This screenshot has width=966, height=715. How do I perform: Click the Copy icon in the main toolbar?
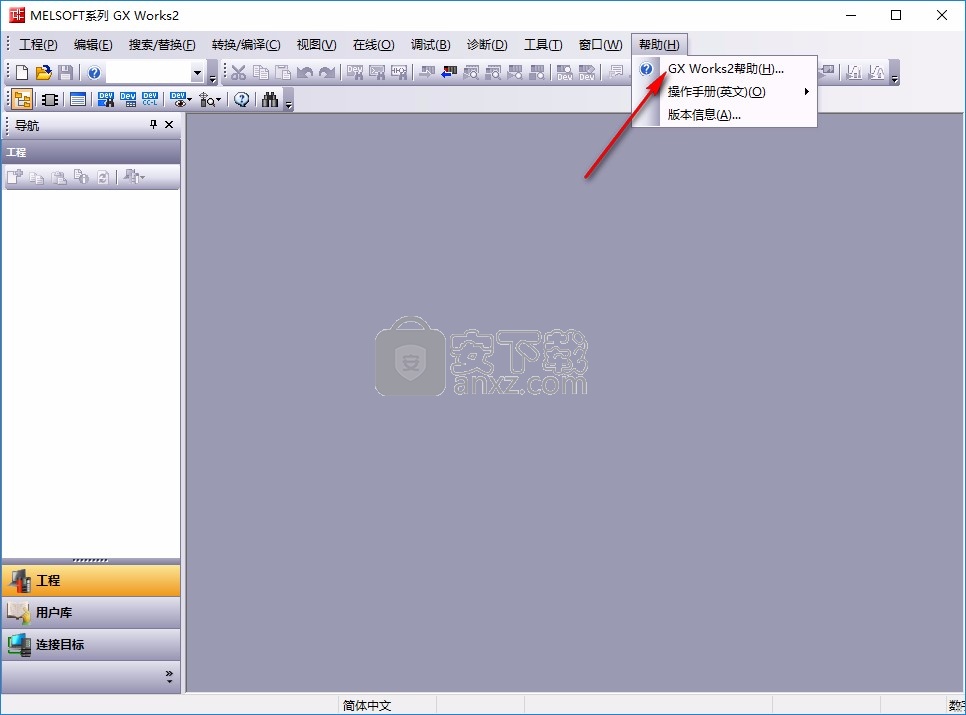pyautogui.click(x=261, y=73)
